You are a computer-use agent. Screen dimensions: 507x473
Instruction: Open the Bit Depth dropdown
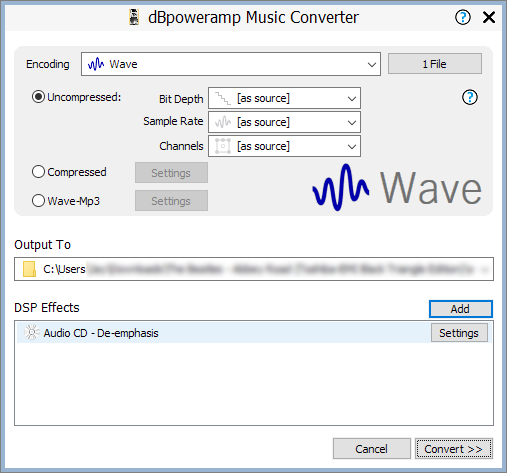click(x=284, y=98)
